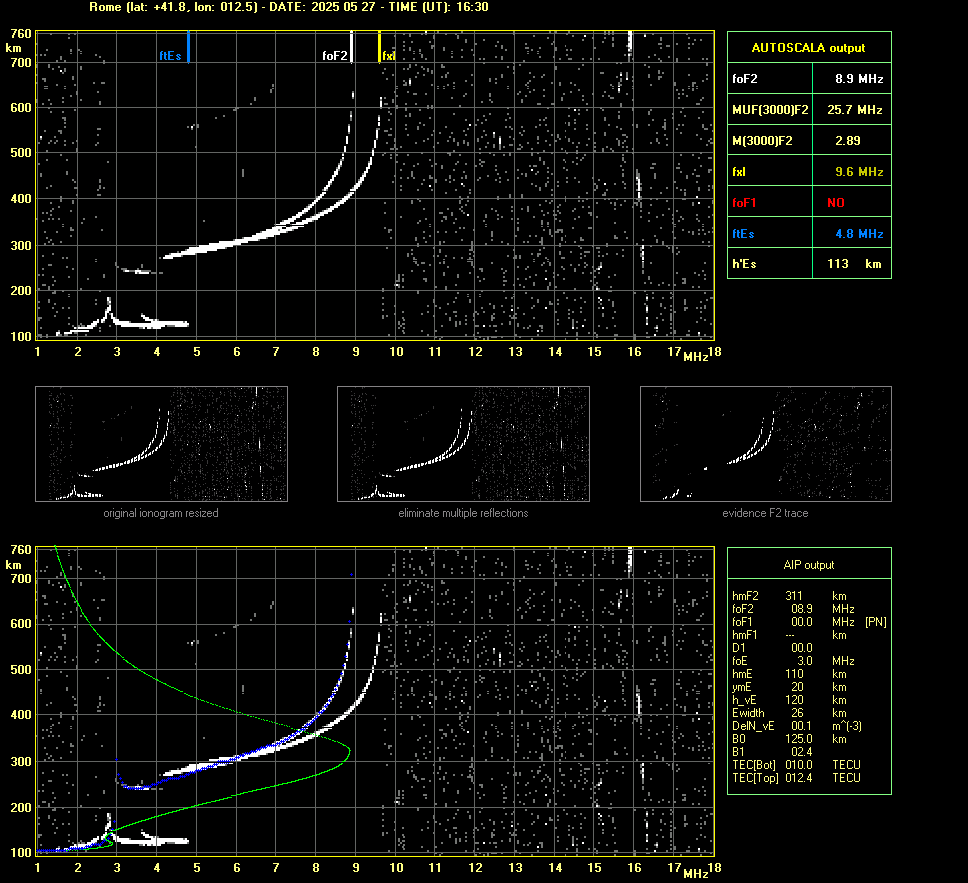This screenshot has width=968, height=883.
Task: Select the foF2 value '08.9' in AIP output
Action: coord(801,609)
